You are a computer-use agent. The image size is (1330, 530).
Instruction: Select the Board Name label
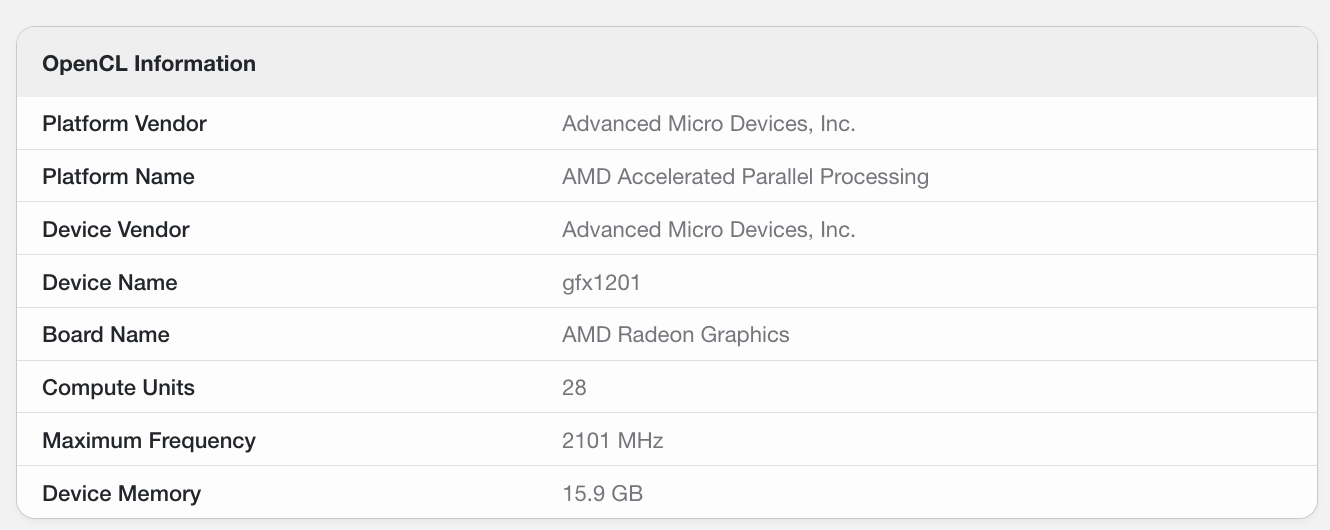click(106, 335)
